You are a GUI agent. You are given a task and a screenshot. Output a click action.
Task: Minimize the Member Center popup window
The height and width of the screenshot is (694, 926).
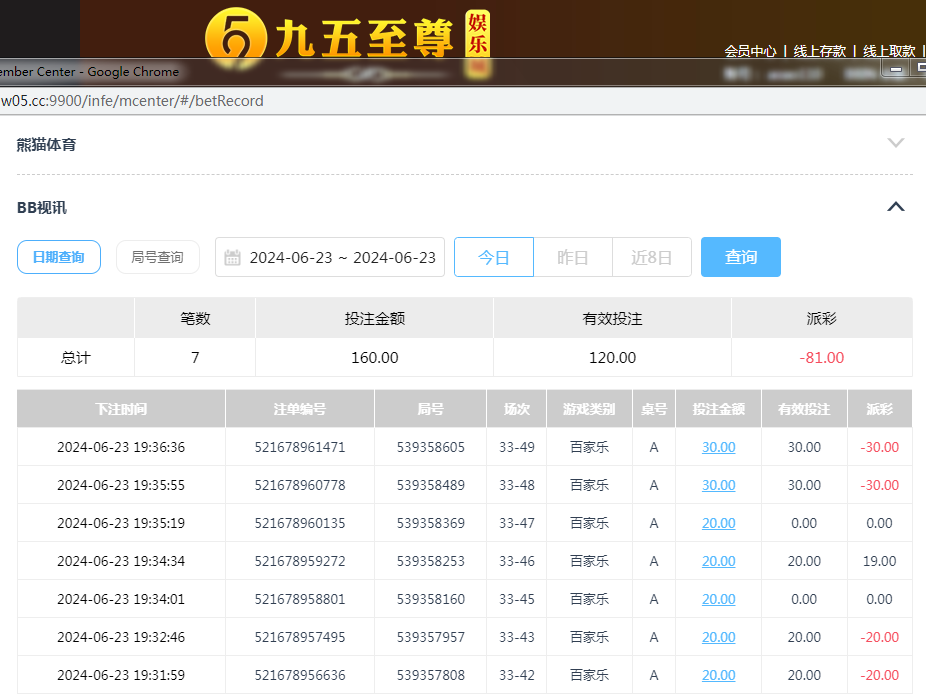click(x=895, y=70)
